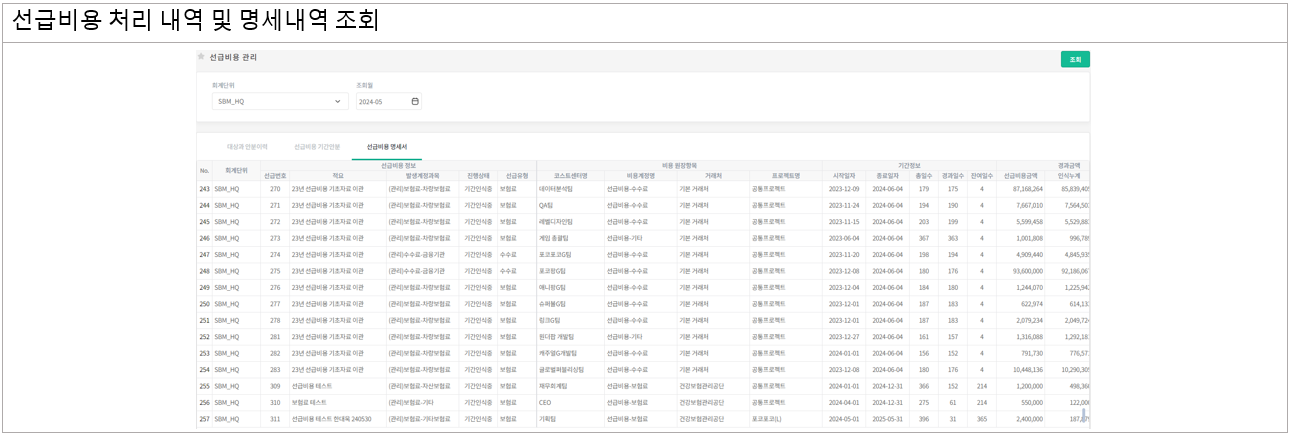The width and height of the screenshot is (1290, 436).
Task: Click the 발생계정과목 column header
Action: 422,176
